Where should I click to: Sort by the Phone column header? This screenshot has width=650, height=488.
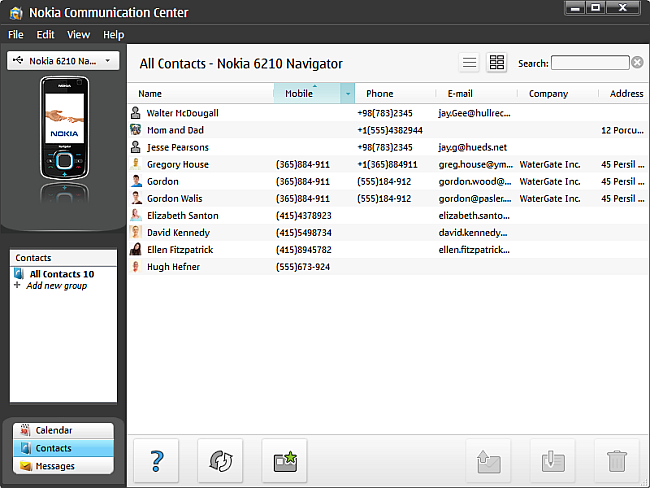[395, 94]
